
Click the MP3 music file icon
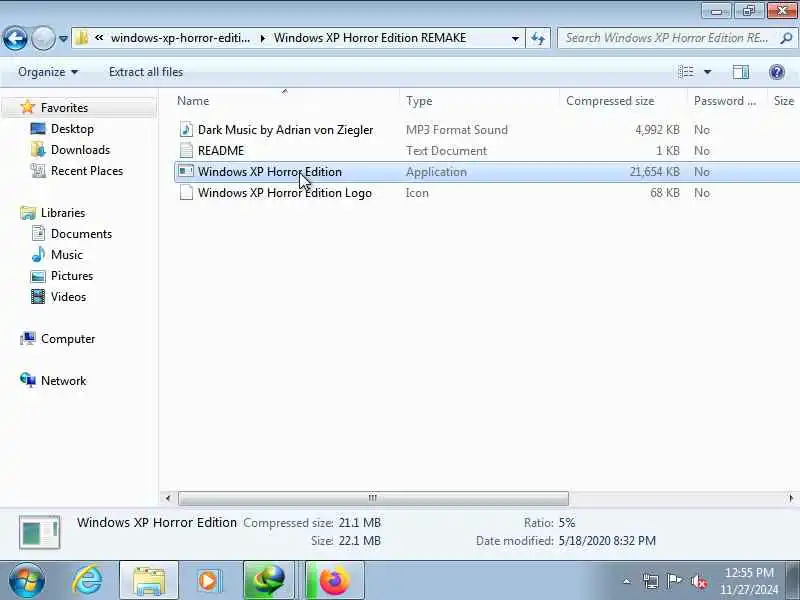pyautogui.click(x=186, y=130)
